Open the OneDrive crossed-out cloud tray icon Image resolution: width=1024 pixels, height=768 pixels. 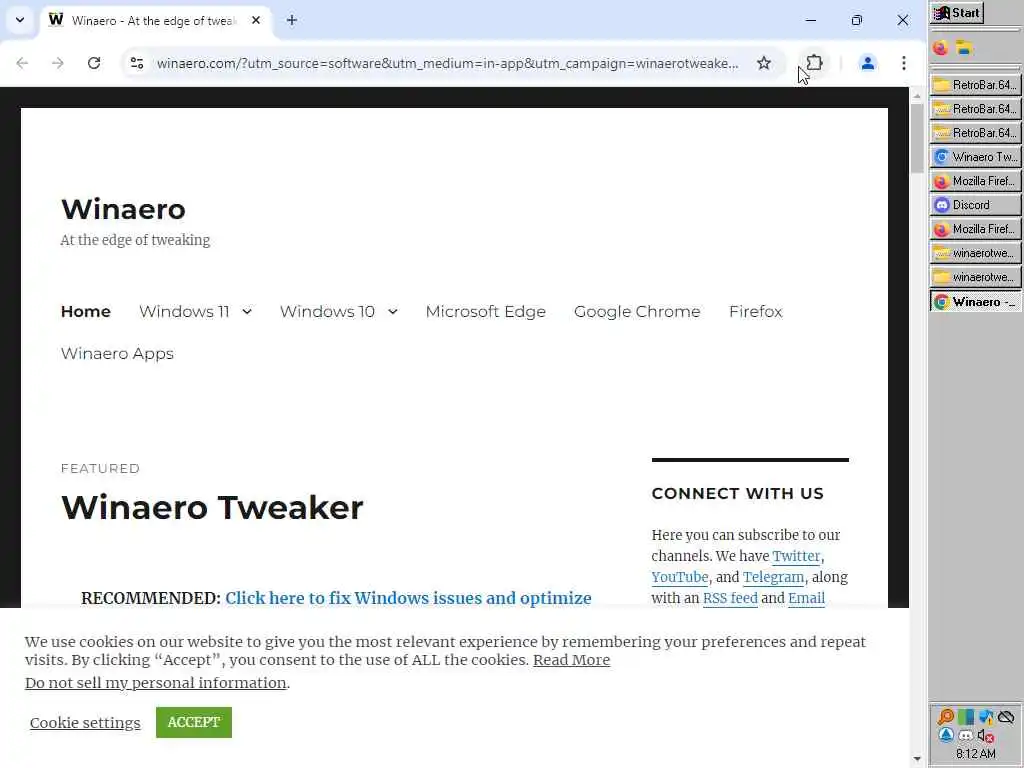[1006, 717]
